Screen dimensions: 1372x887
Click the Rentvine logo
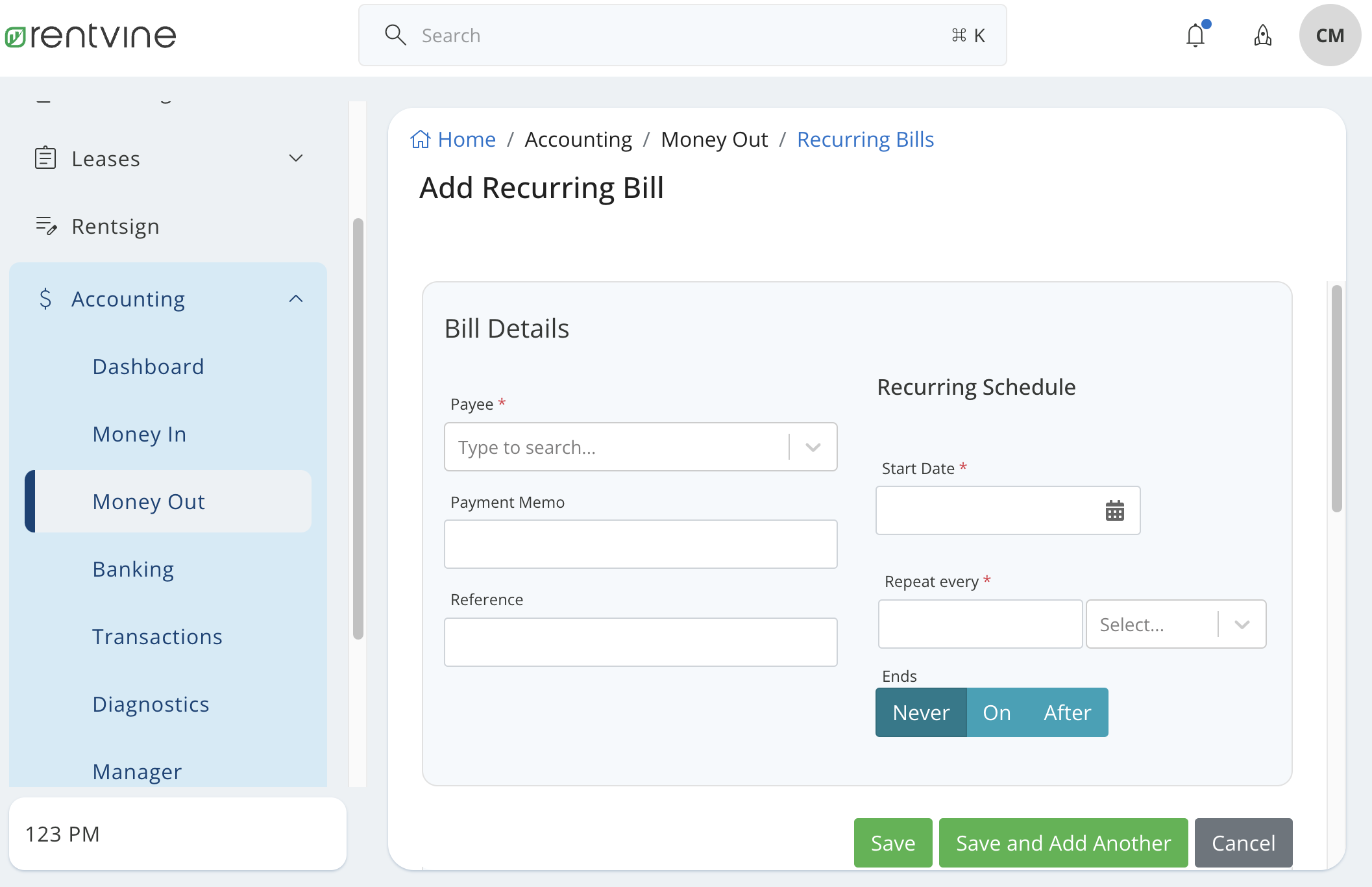click(x=90, y=35)
